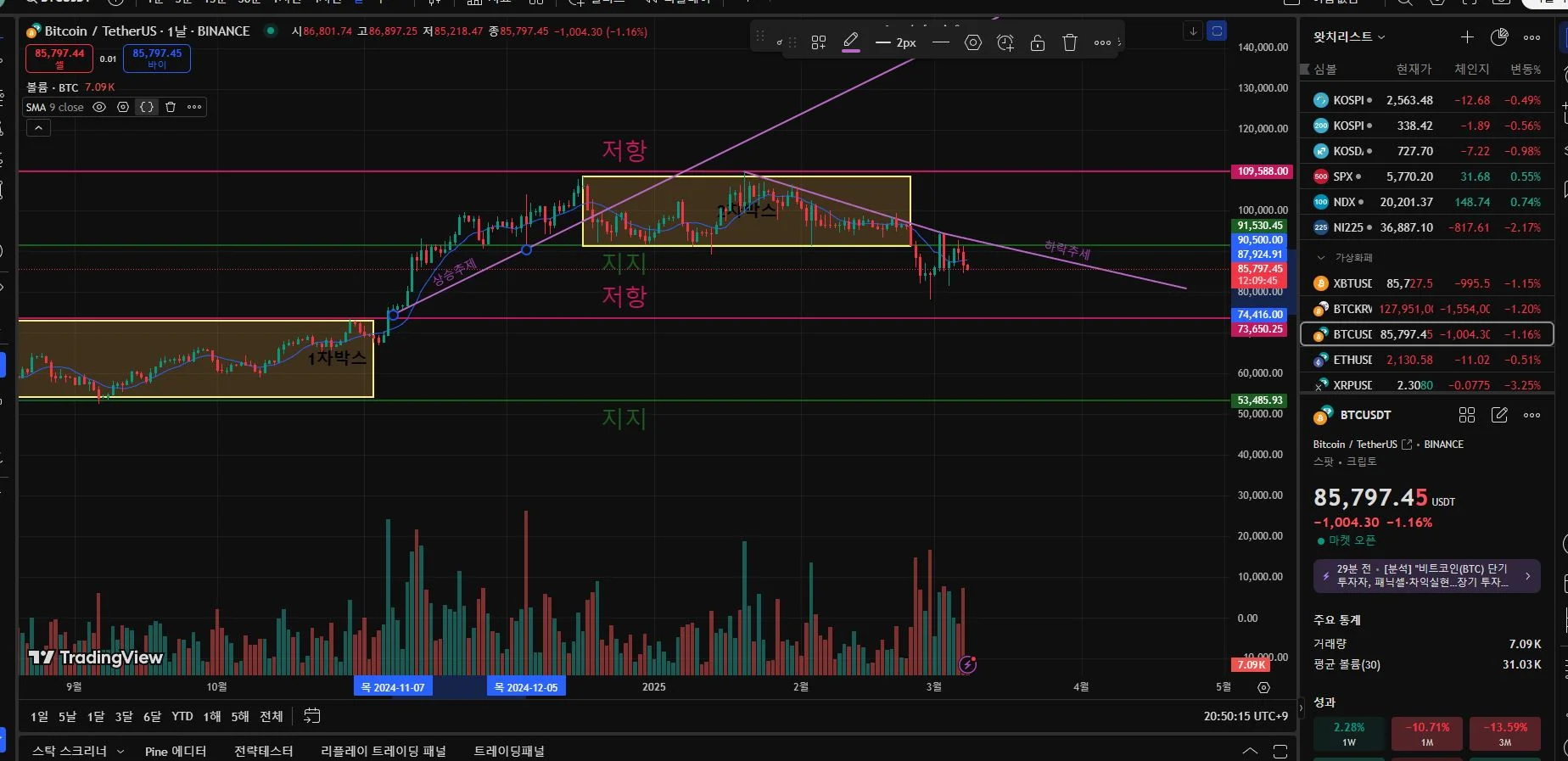Click the red sell price 85,797.44 button
The image size is (1568, 761).
click(59, 59)
